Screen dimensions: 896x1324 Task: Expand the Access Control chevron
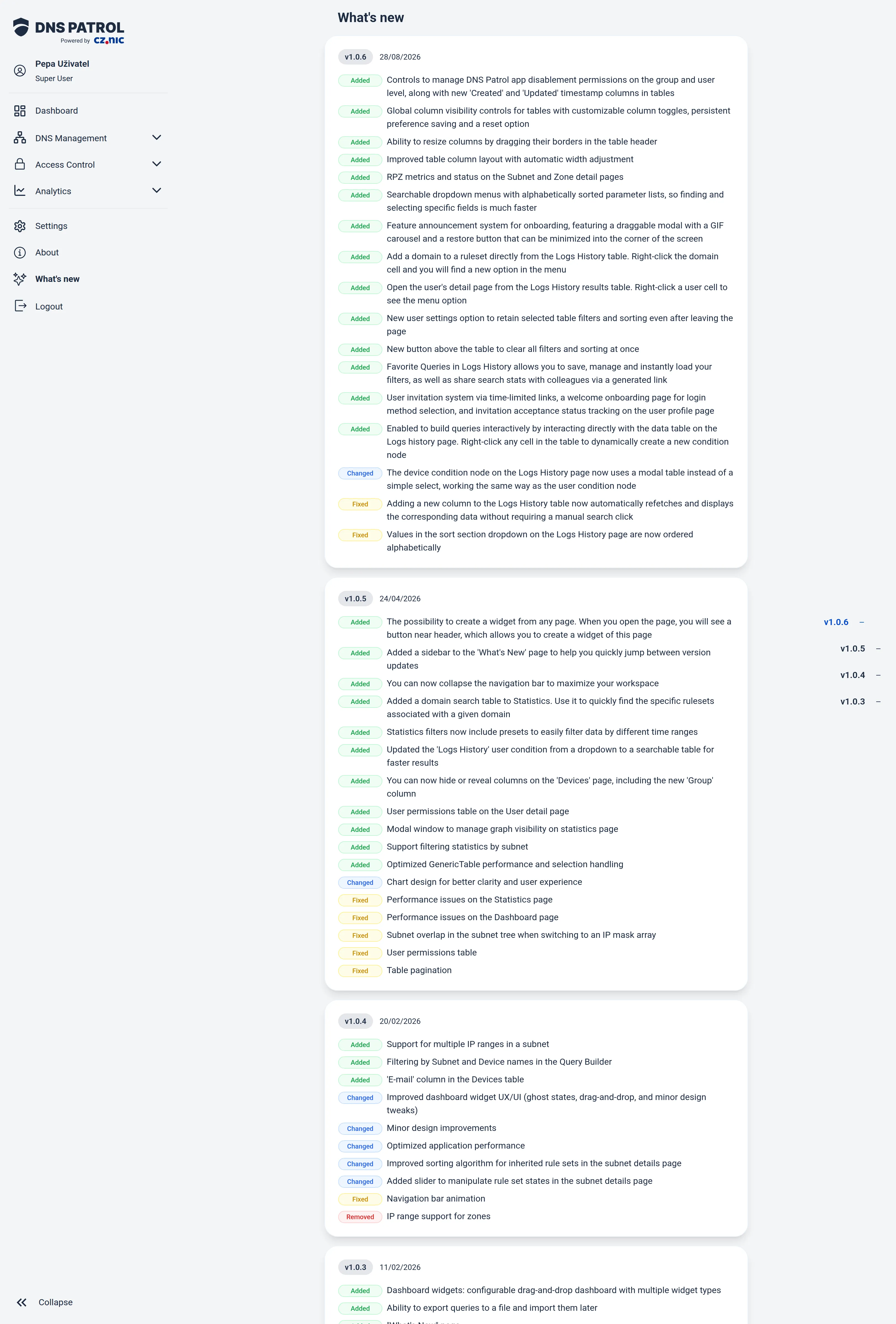(x=157, y=164)
